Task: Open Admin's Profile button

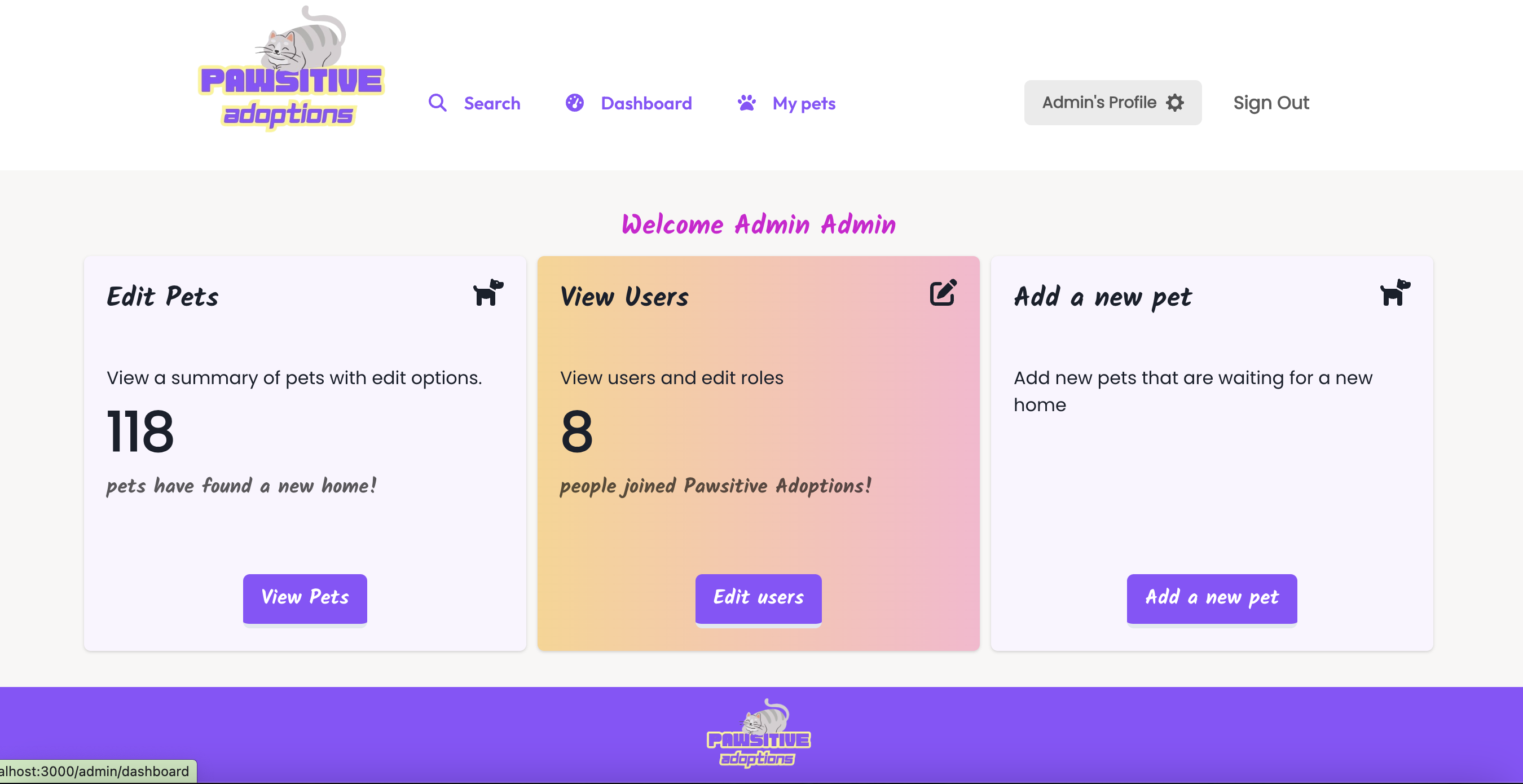Action: 1113,102
